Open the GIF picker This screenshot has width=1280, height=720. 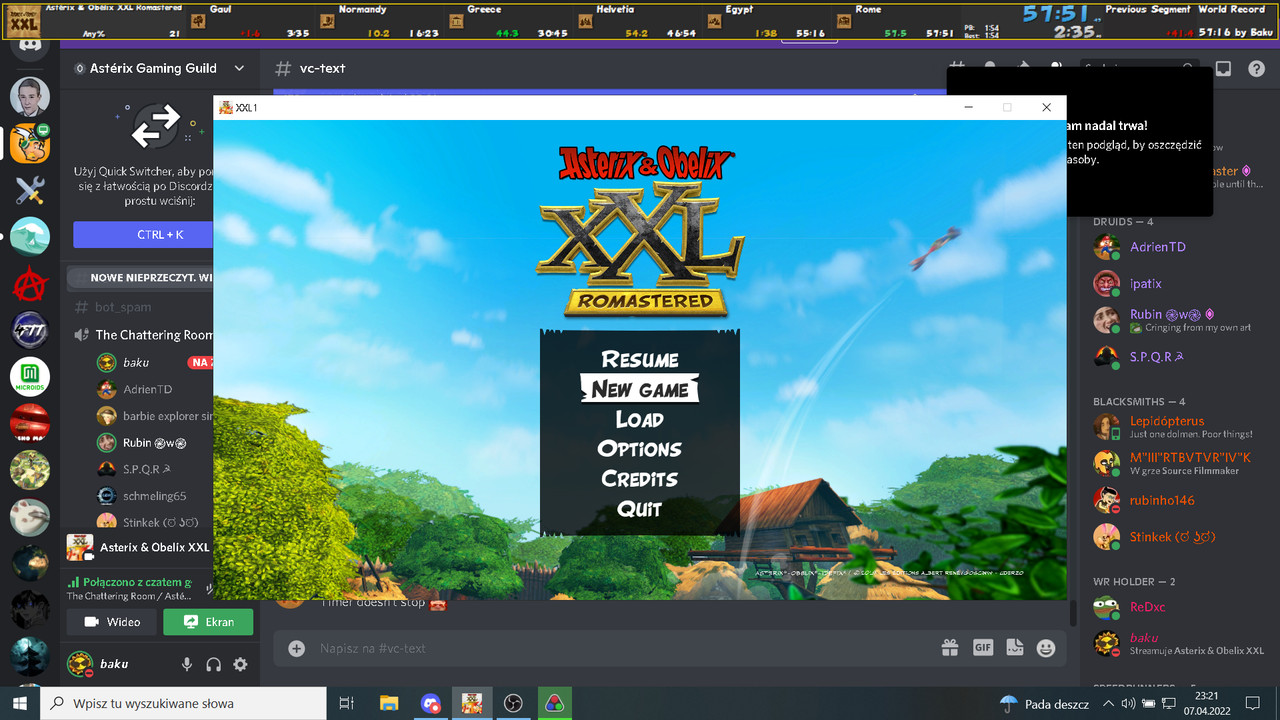coord(983,648)
